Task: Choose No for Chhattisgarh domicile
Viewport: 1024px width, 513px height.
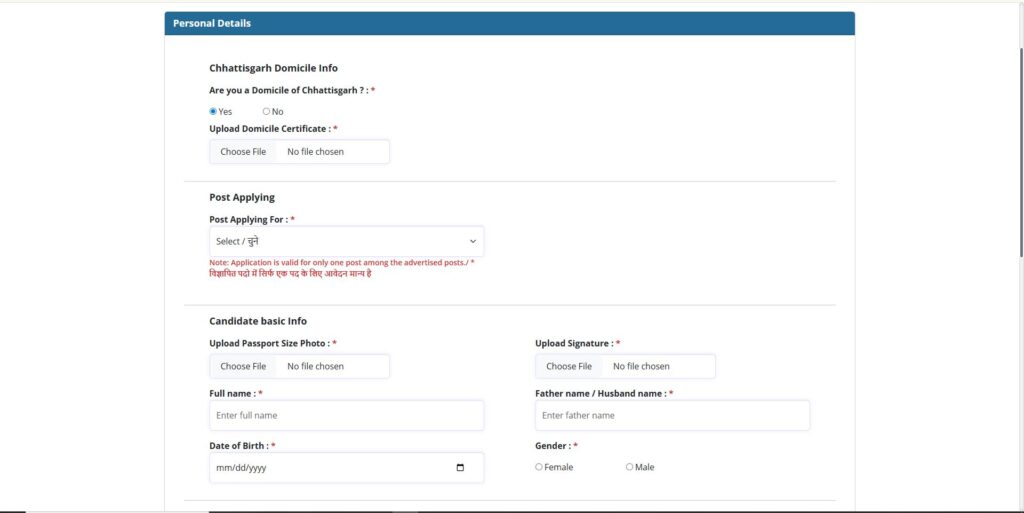Action: [x=266, y=111]
